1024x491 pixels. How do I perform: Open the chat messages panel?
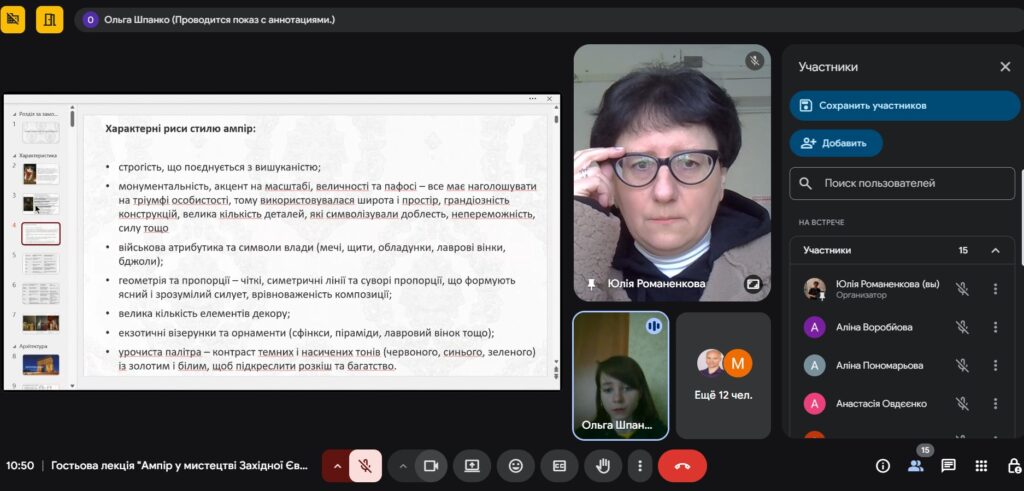click(x=948, y=466)
